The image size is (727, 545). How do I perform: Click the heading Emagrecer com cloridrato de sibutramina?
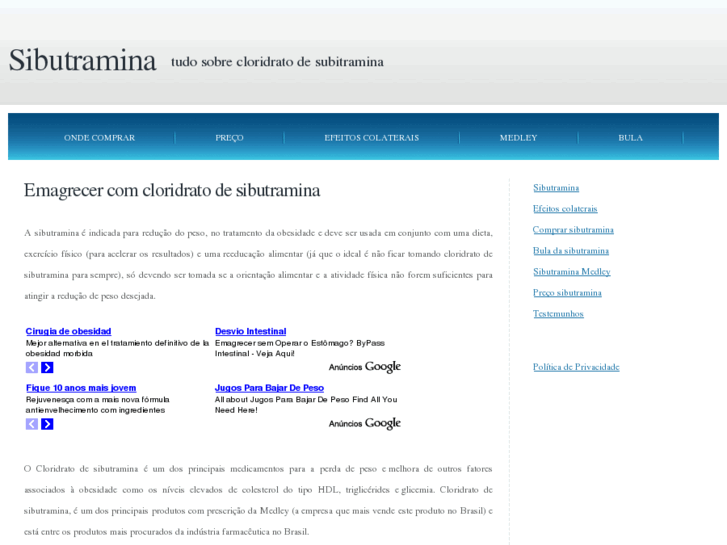(172, 191)
